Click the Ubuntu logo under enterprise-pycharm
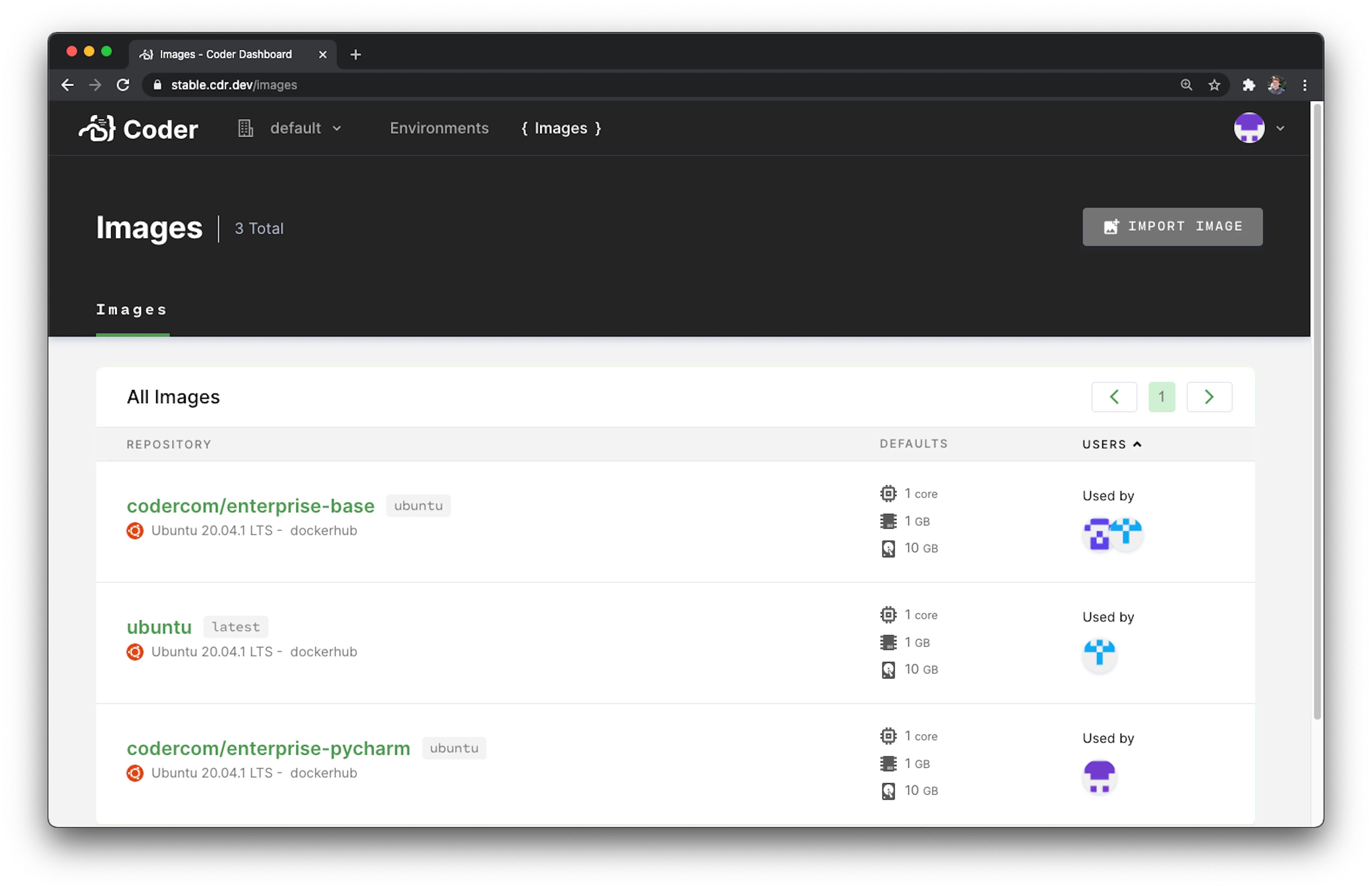 point(135,773)
